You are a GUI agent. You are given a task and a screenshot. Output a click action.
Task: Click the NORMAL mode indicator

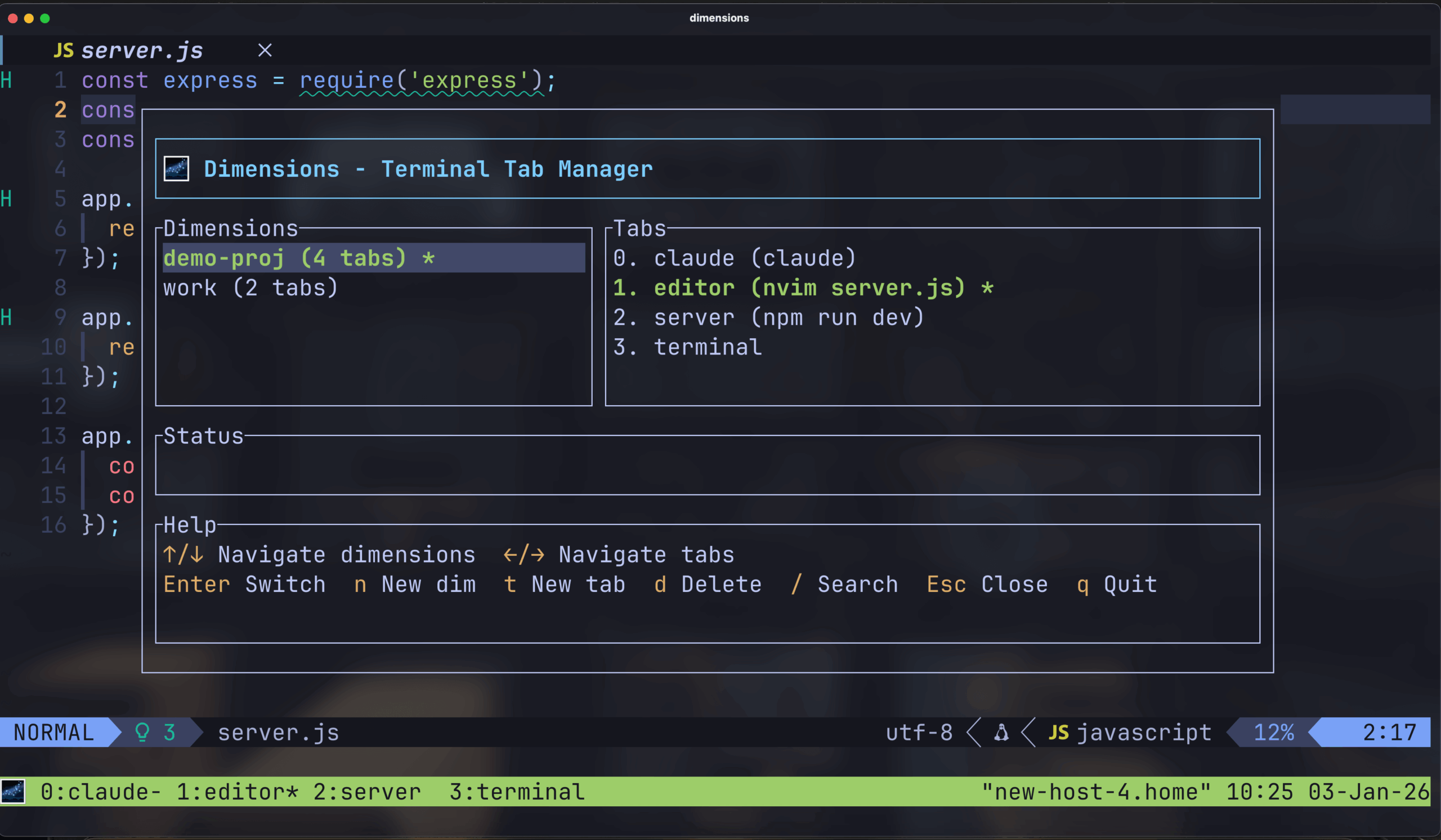53,732
